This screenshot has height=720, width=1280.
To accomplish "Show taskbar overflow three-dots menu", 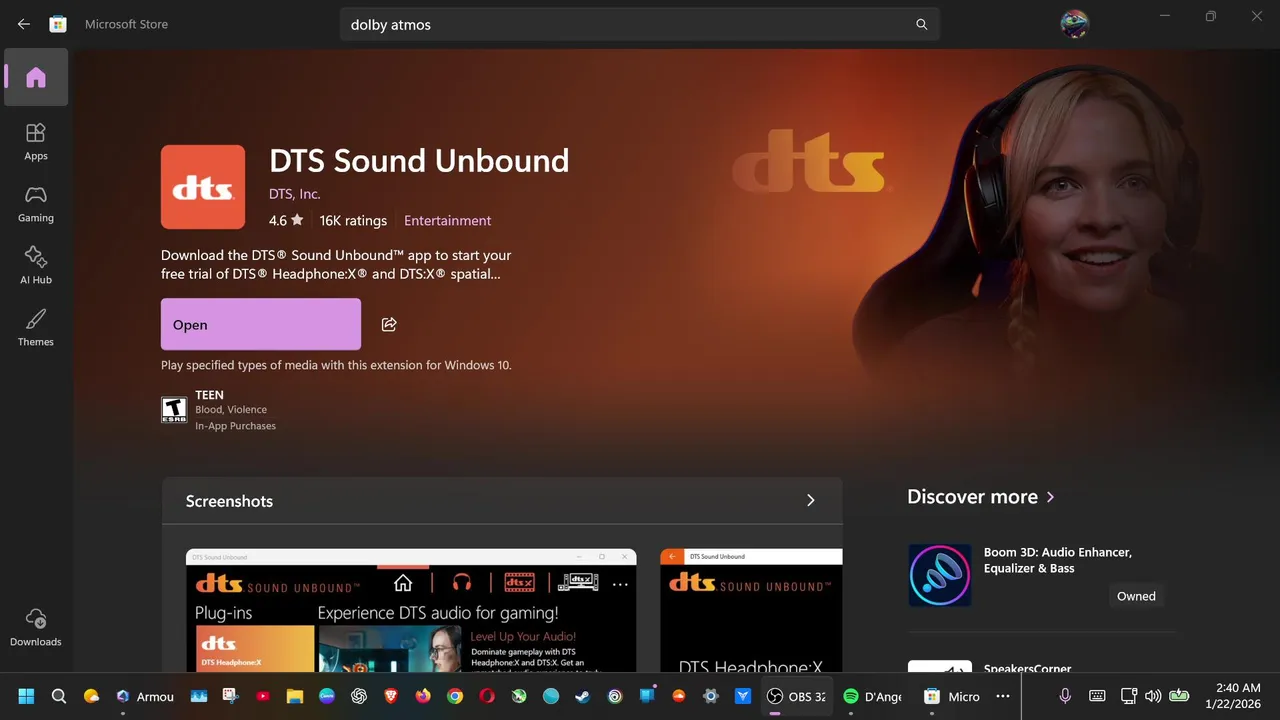I will 1003,696.
